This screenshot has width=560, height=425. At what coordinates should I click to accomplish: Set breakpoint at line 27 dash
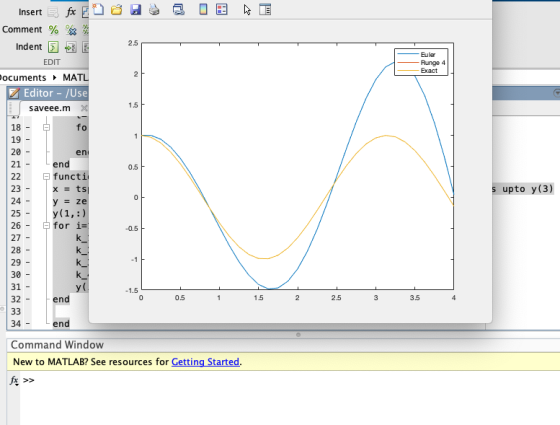[x=28, y=238]
